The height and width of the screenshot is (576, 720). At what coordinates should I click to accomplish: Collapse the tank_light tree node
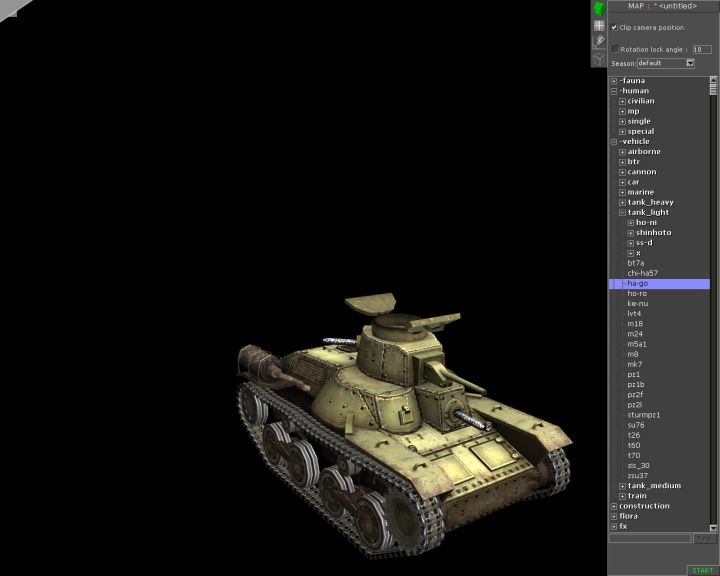point(622,212)
